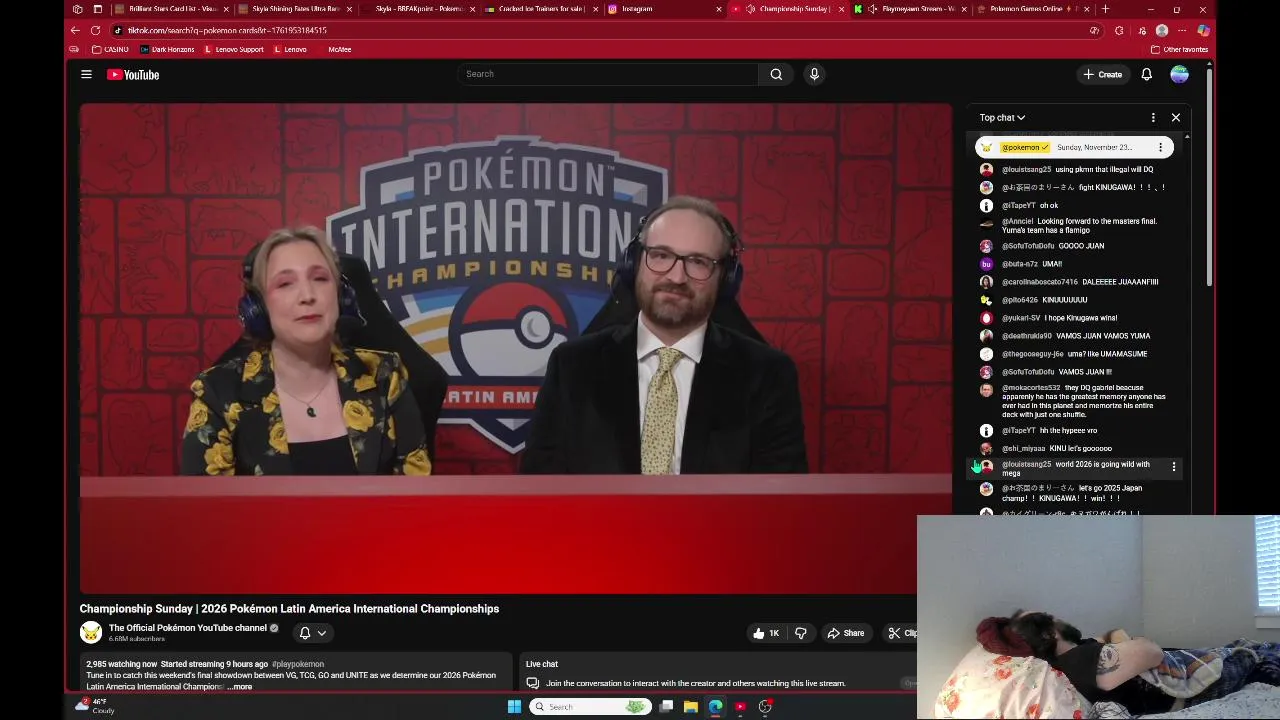Image resolution: width=1280 pixels, height=720 pixels.
Task: Click the @thegooseguy-j6e chat username
Action: [x=1033, y=354]
